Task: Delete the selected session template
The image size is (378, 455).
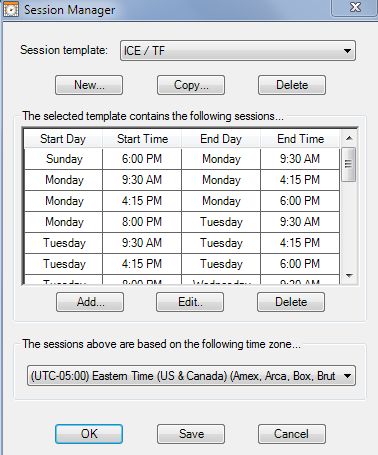Action: point(292,85)
